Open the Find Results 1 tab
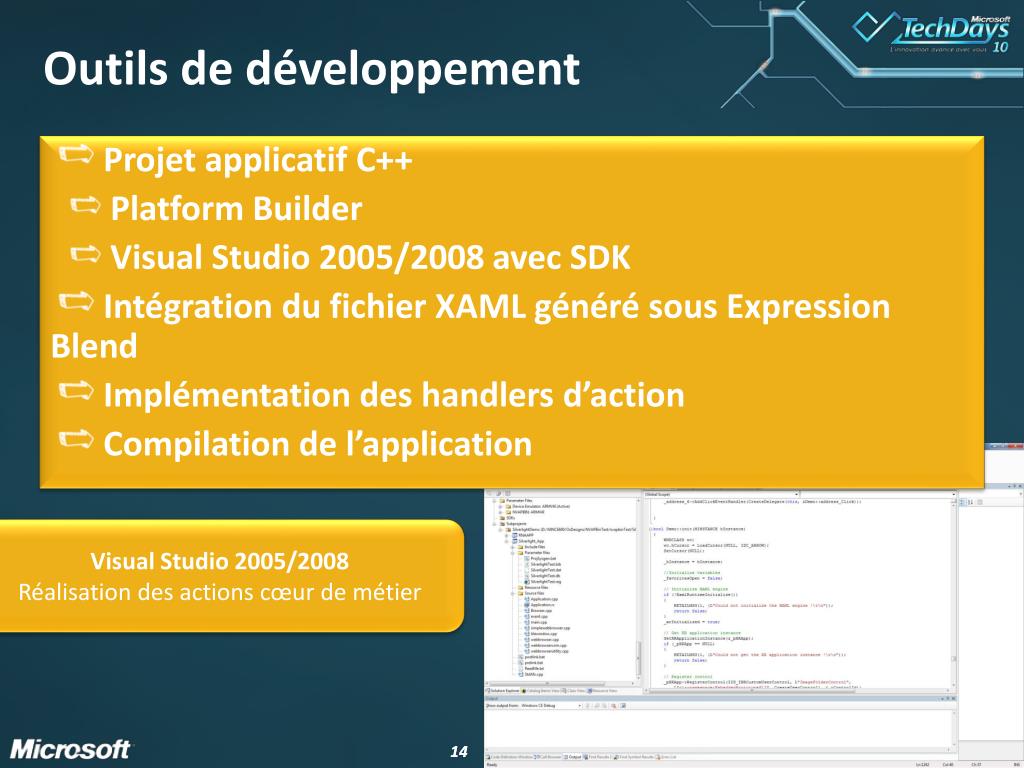This screenshot has width=1024, height=768. 597,757
